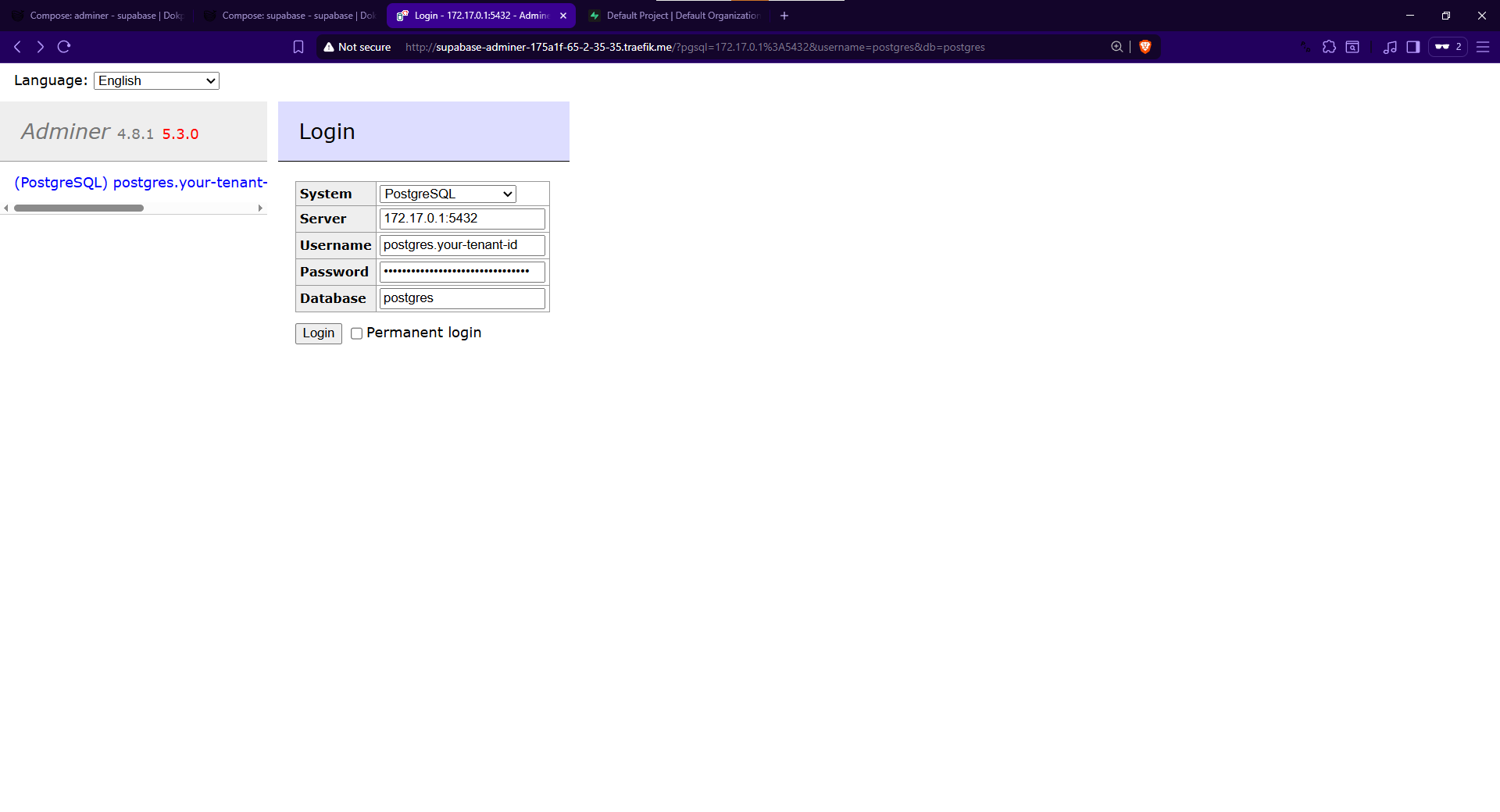The image size is (1500, 812).
Task: Click the 5.3.0 new version link
Action: 180,134
